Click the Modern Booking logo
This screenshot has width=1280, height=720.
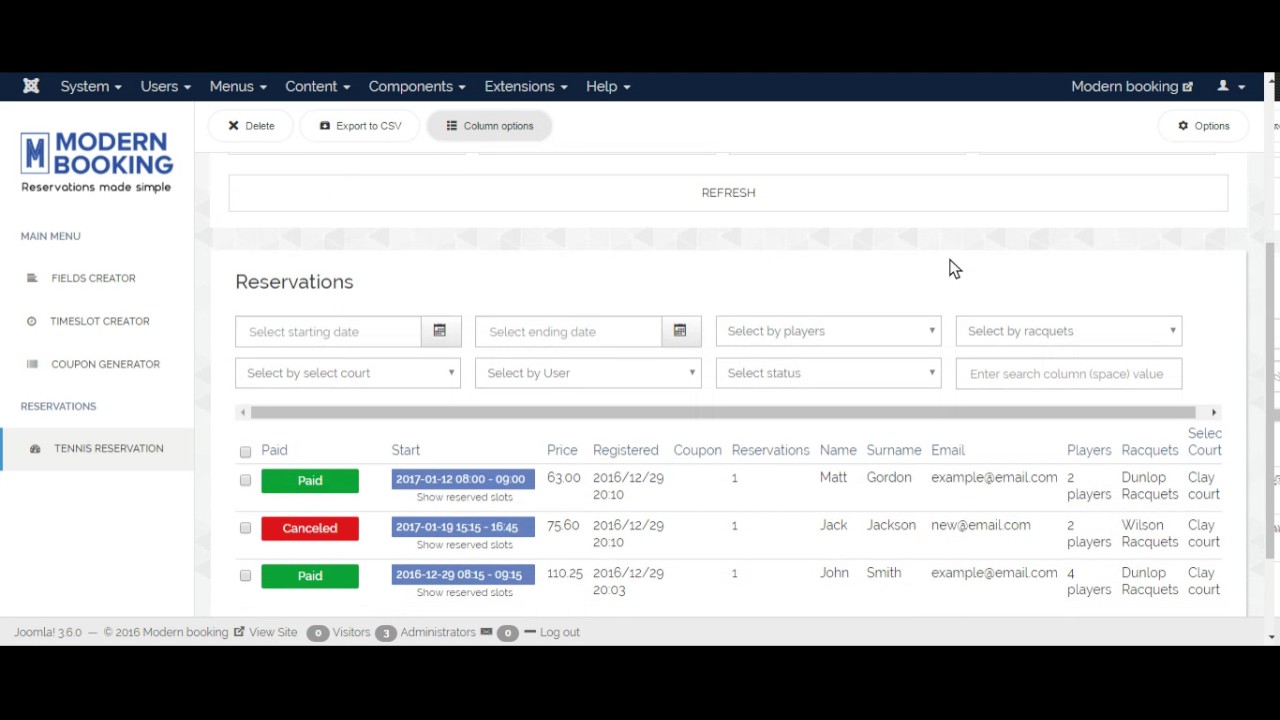pyautogui.click(x=97, y=162)
